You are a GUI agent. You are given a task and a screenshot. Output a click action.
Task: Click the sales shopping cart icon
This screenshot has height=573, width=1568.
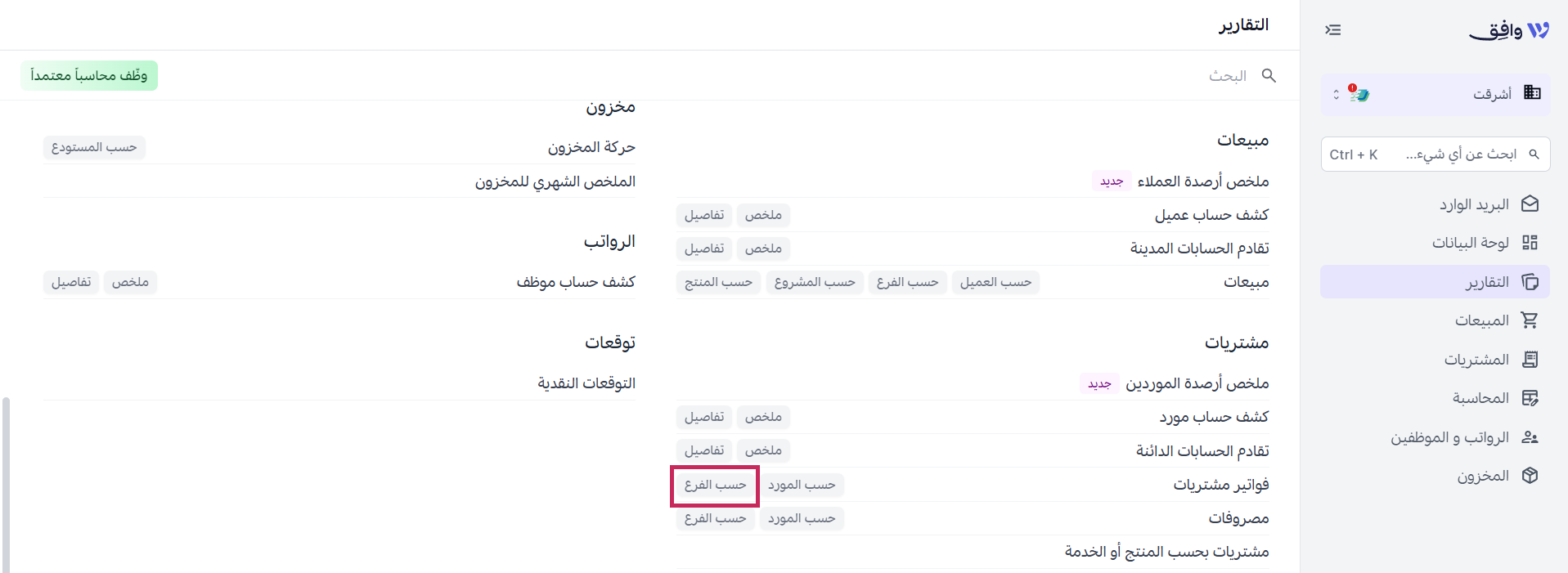[1530, 320]
